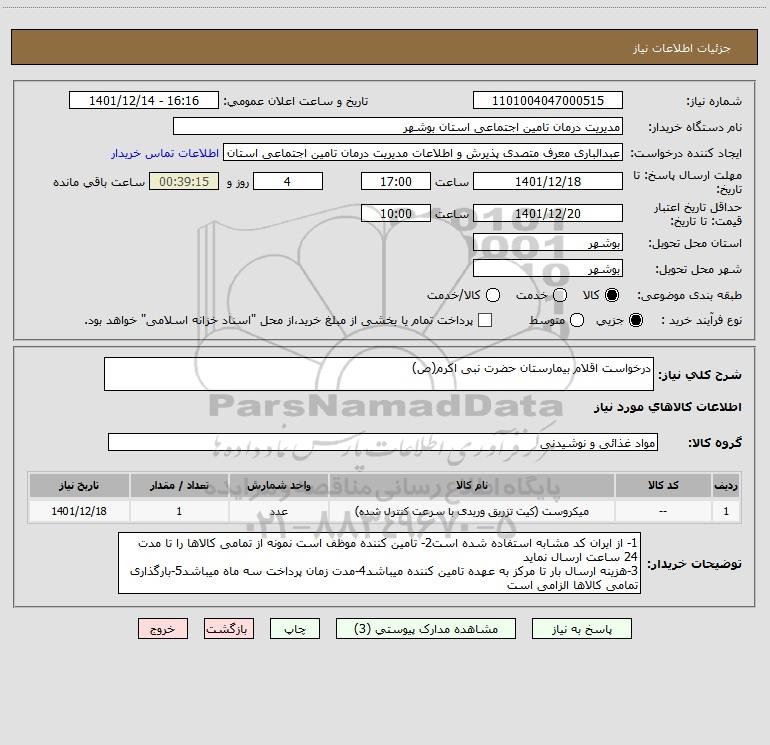Click the عدد unit cell

point(278,511)
